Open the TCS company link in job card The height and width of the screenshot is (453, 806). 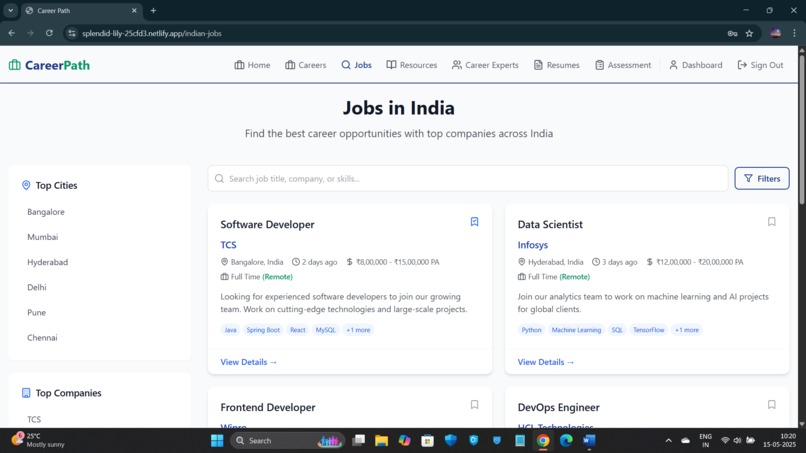tap(228, 245)
